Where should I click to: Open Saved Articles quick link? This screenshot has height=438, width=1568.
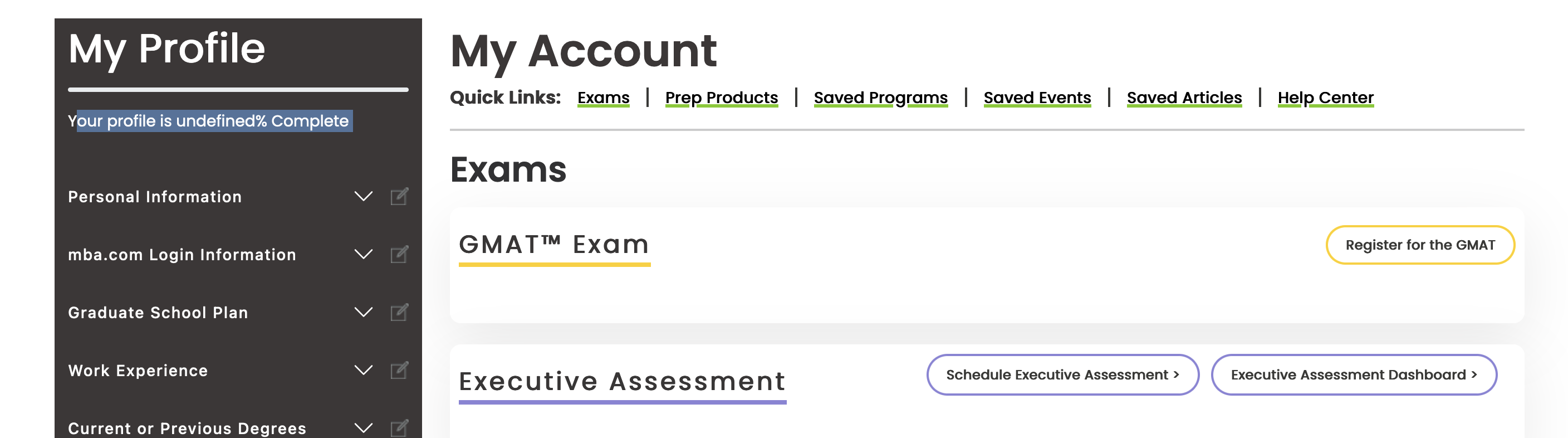tap(1184, 98)
